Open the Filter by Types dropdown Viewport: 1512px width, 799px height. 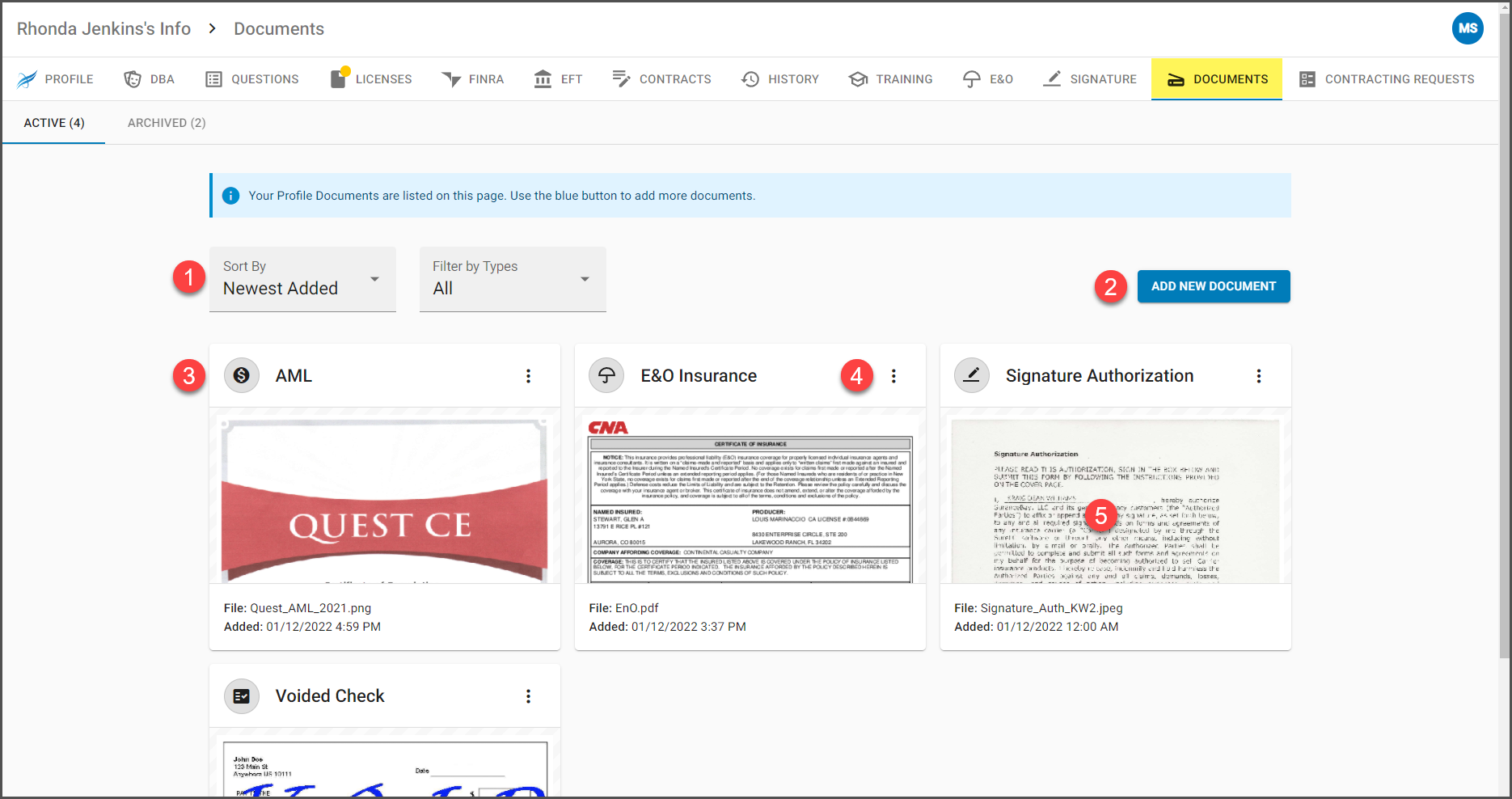coord(513,279)
